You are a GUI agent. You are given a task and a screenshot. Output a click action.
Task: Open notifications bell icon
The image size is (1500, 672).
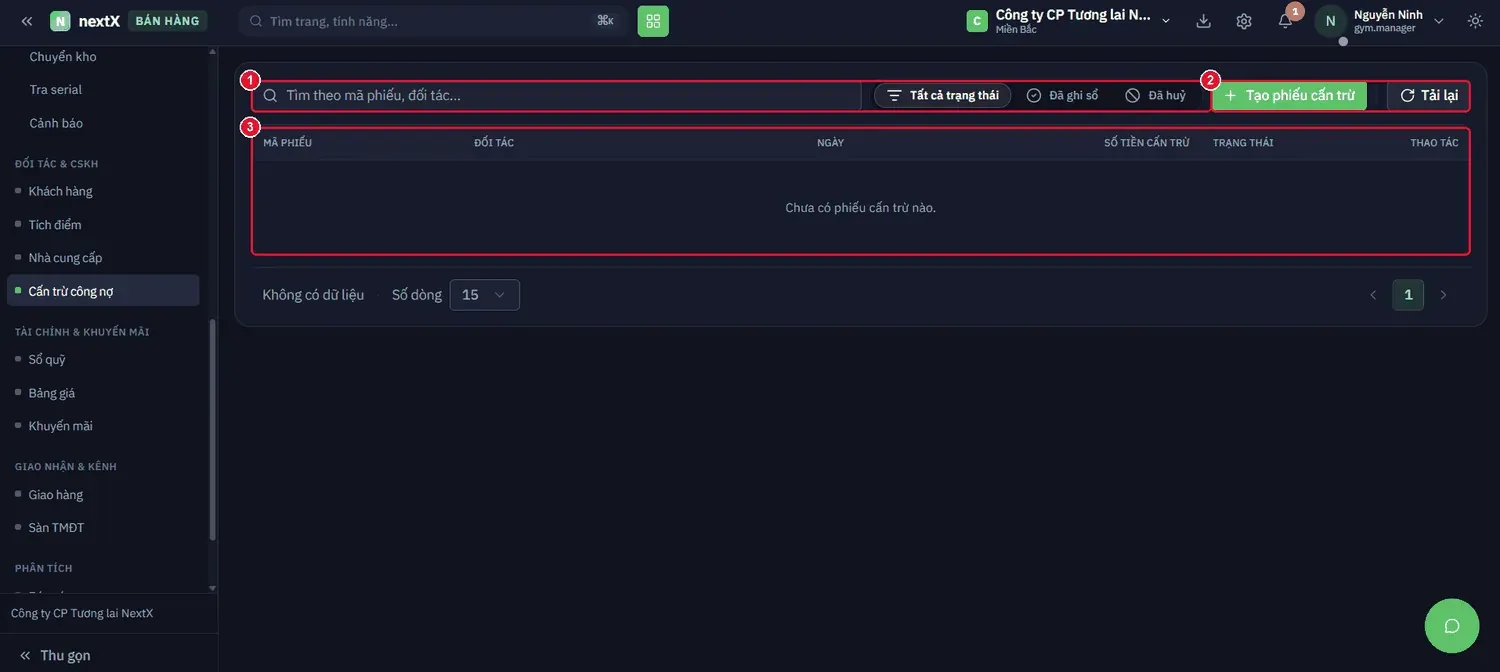tap(1286, 21)
